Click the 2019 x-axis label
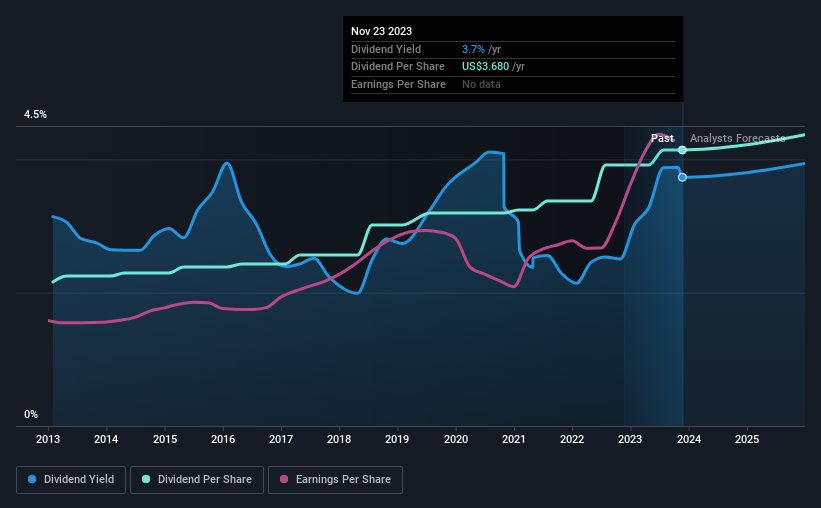821x508 pixels. 397,439
